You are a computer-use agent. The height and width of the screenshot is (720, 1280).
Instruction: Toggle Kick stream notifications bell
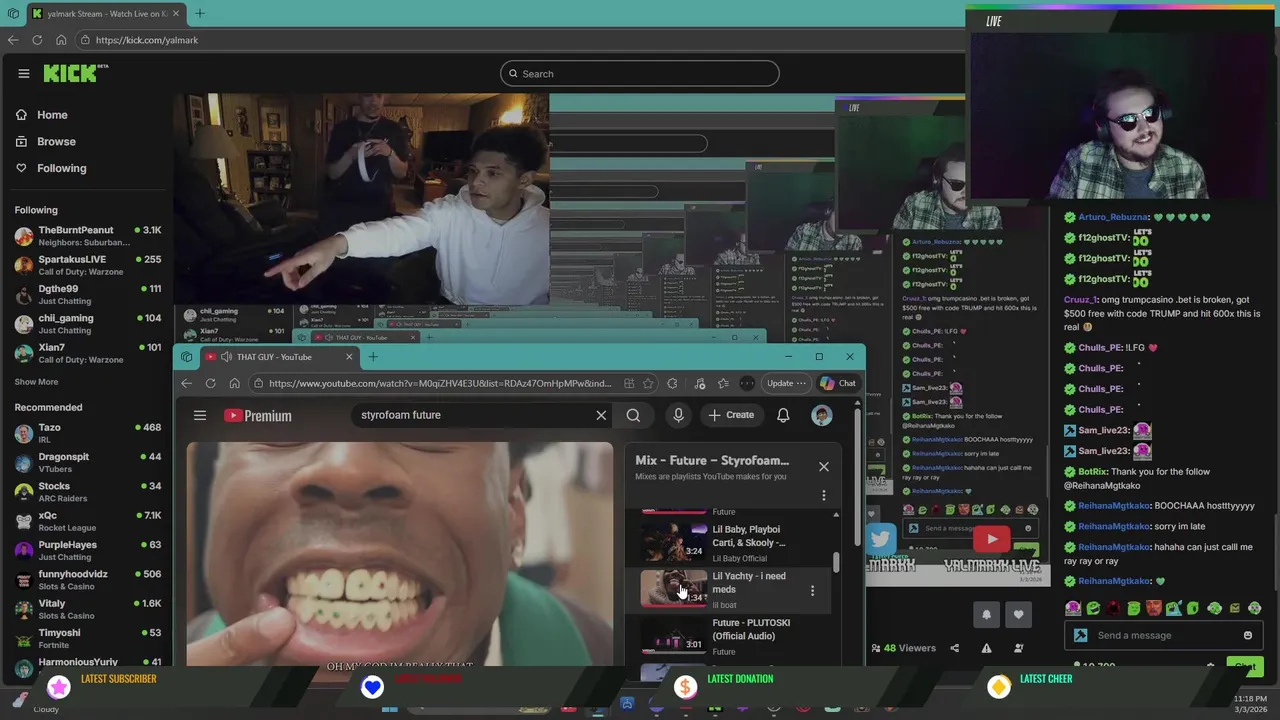[x=986, y=615]
